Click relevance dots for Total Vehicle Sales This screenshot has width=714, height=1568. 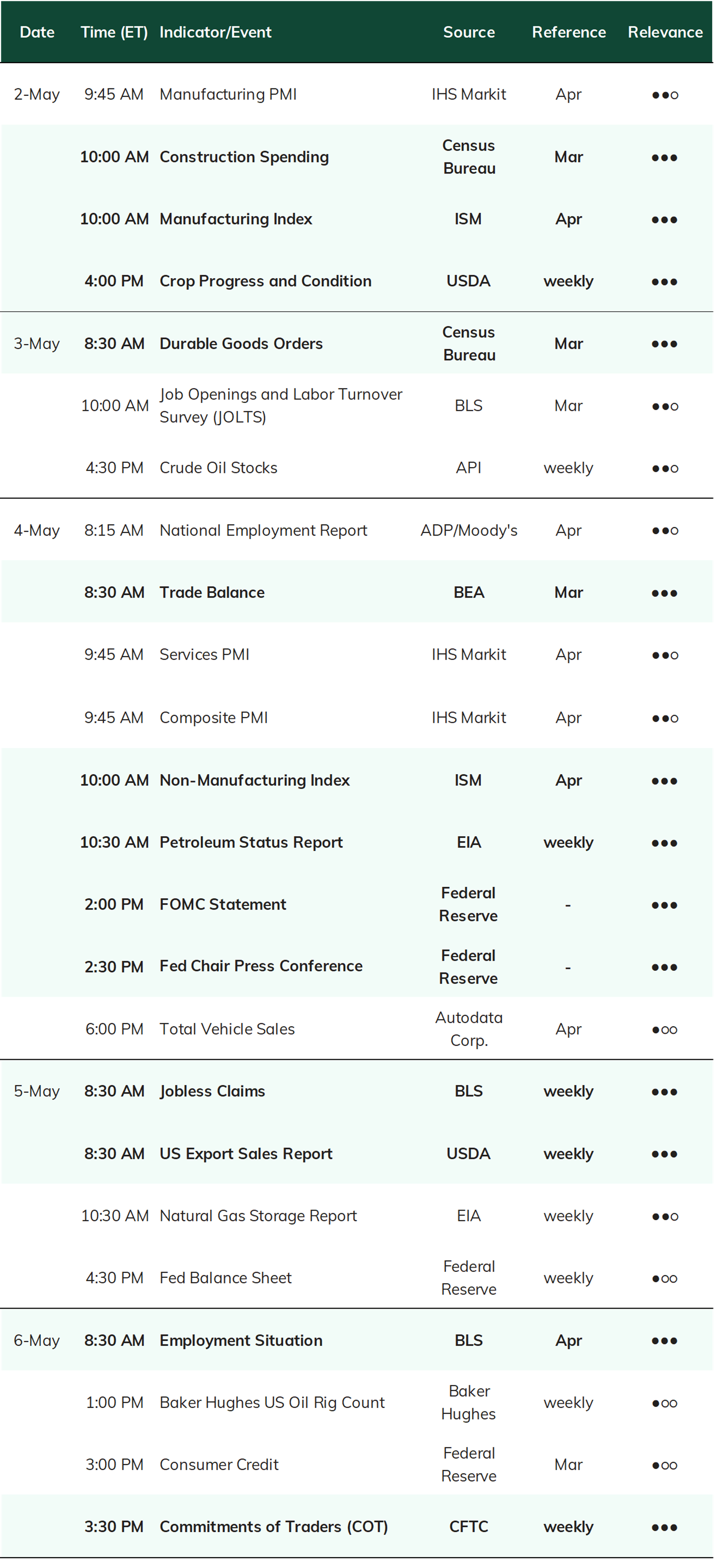pyautogui.click(x=665, y=1030)
